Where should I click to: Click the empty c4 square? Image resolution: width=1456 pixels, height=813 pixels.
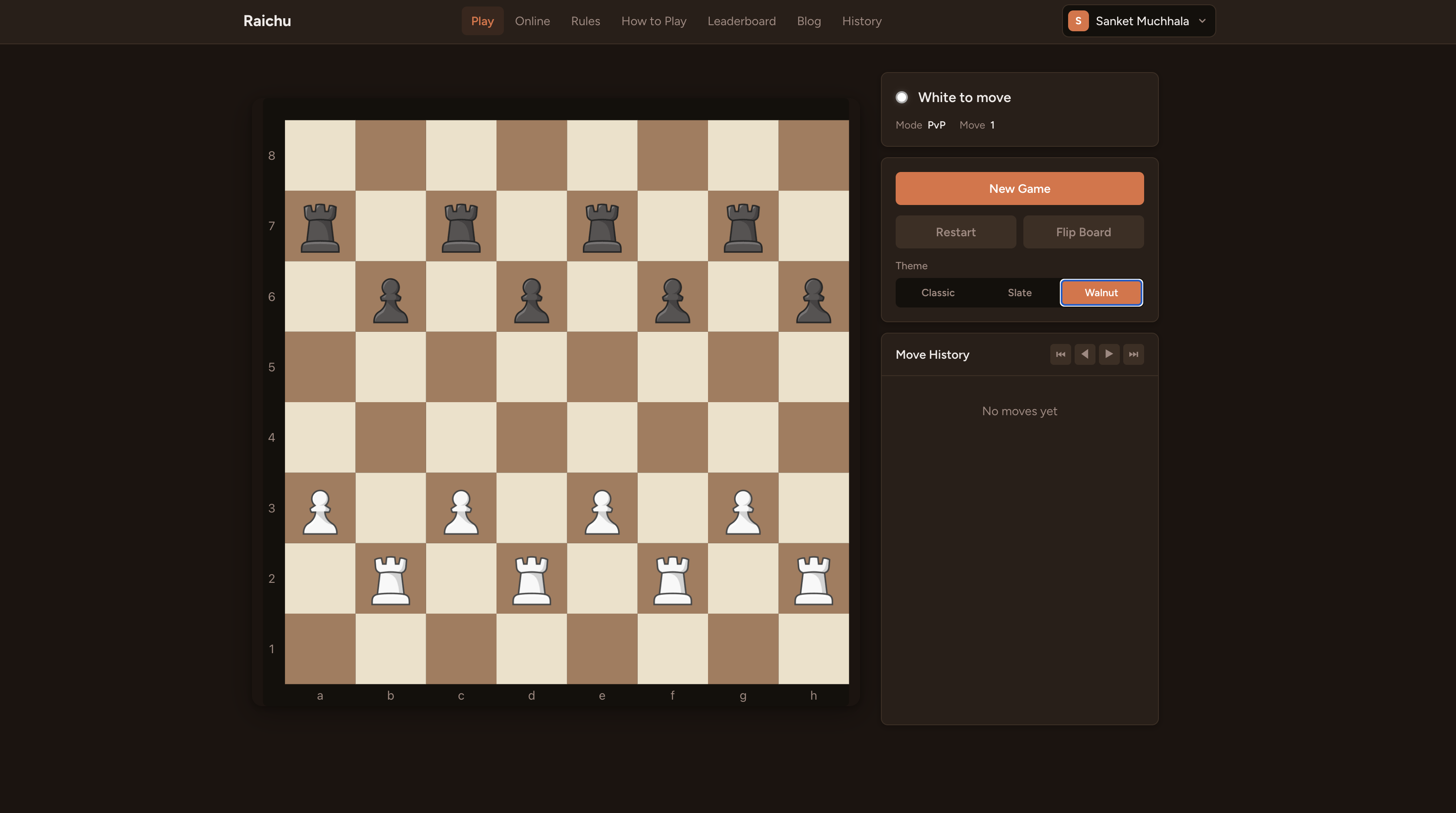[461, 437]
